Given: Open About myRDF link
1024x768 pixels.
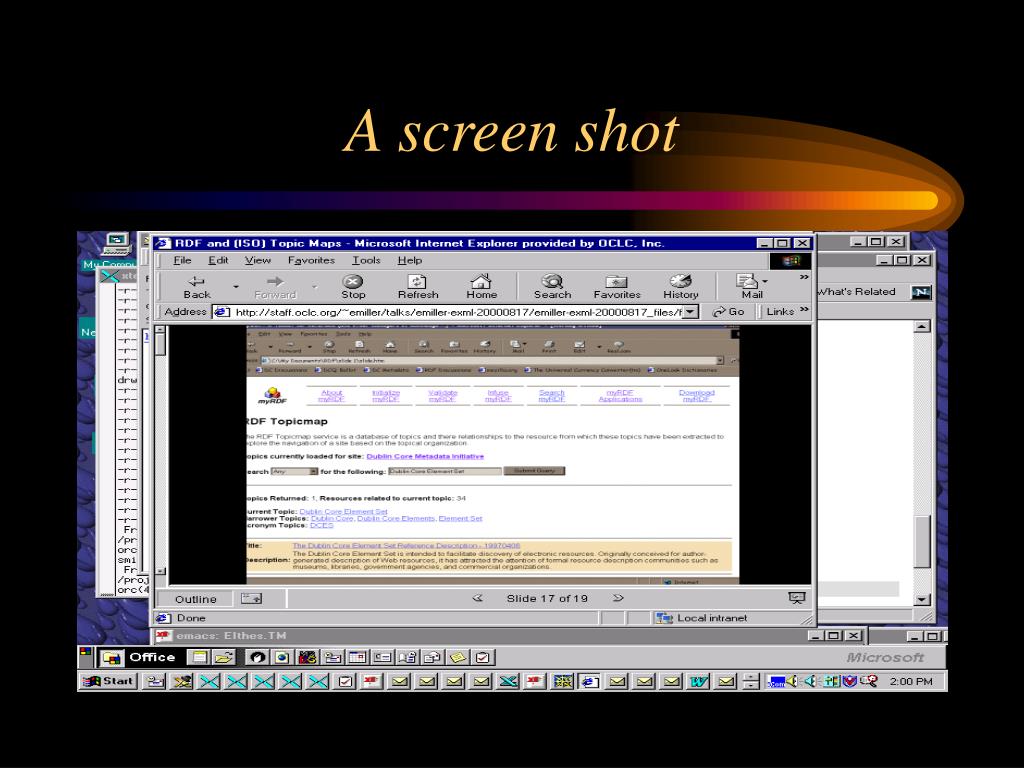Looking at the screenshot, I should pos(331,395).
